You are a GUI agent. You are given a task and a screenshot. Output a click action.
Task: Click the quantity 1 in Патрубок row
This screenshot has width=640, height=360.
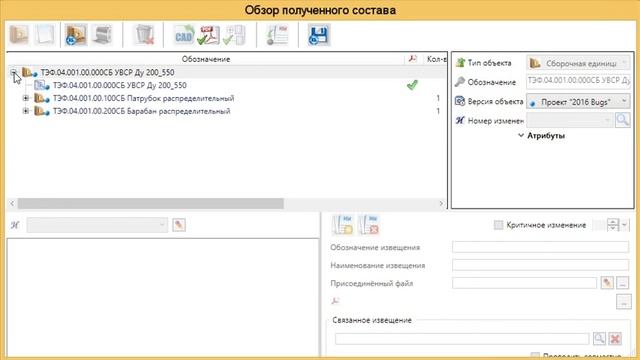coord(438,98)
